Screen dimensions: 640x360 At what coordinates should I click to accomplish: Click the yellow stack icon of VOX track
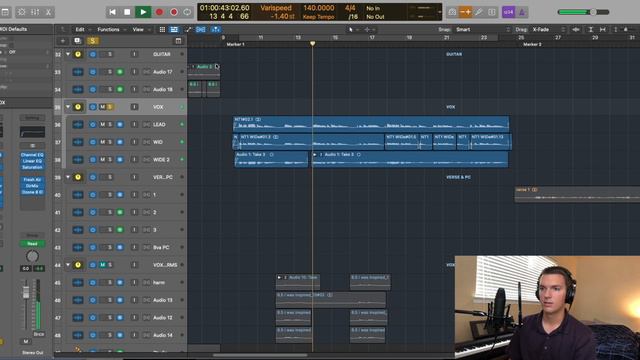[78, 107]
